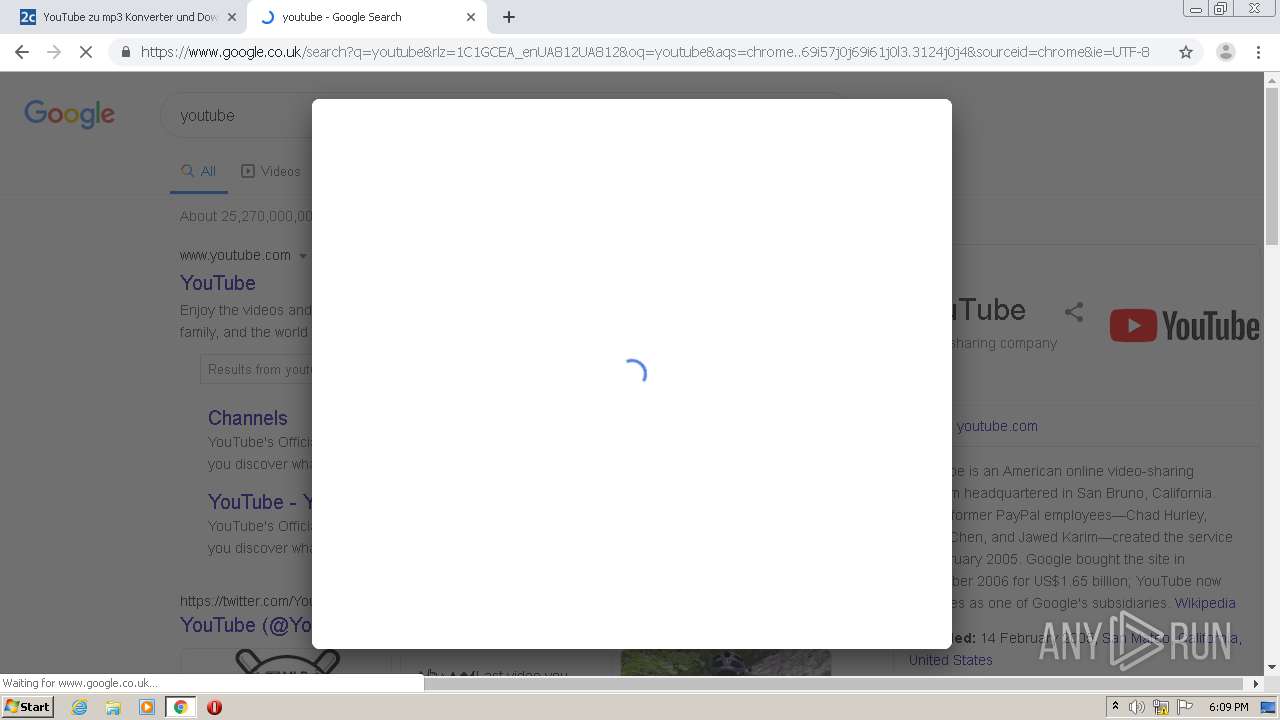Screen dimensions: 1280x720
Task: Click the youtube.com link in knowledge panel
Action: pyautogui.click(x=996, y=426)
